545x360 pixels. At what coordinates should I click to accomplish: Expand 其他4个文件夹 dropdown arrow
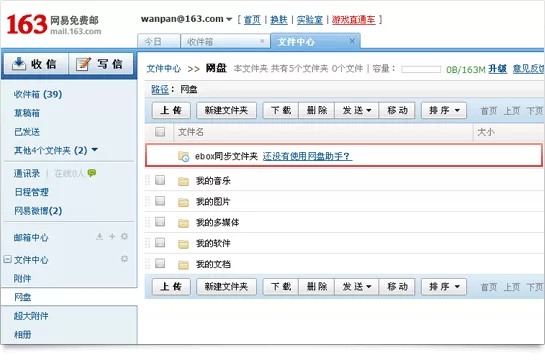95,150
